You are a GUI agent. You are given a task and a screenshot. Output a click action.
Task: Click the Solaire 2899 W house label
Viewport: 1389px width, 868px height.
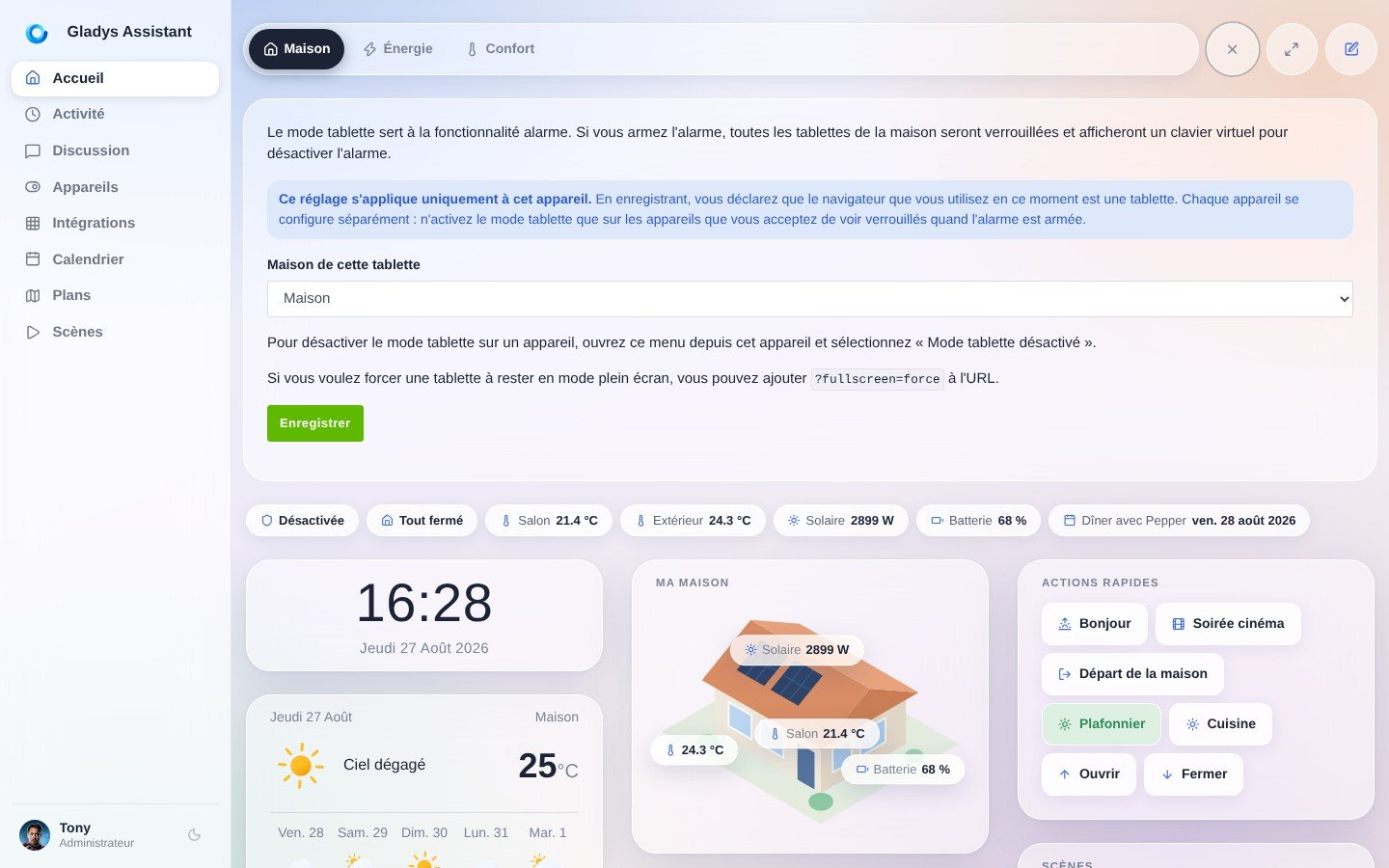tap(797, 650)
